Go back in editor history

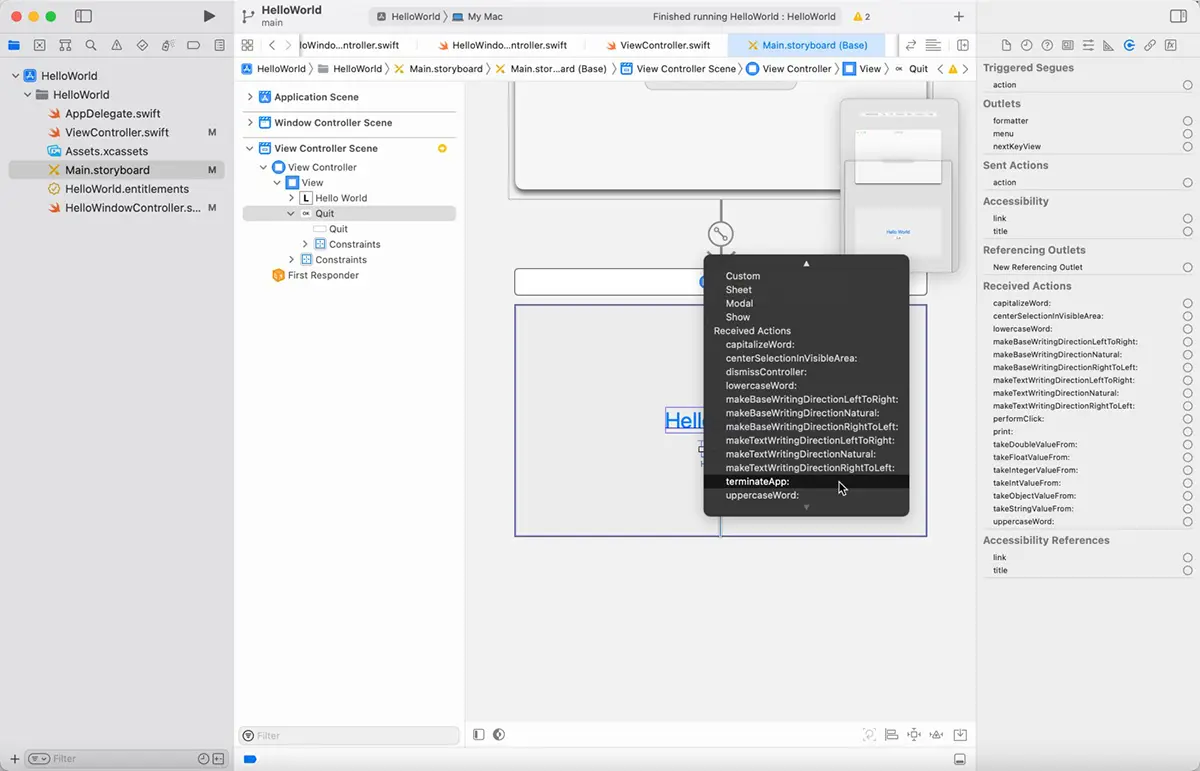click(x=272, y=45)
